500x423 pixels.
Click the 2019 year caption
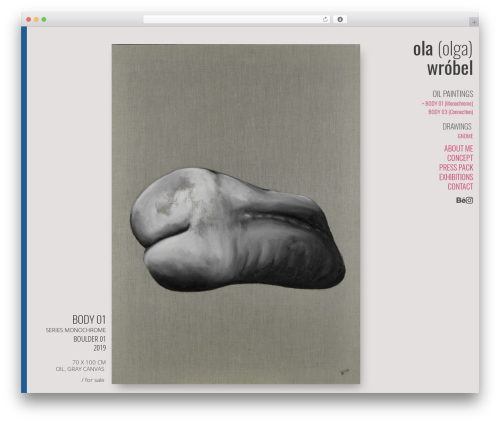pos(100,348)
